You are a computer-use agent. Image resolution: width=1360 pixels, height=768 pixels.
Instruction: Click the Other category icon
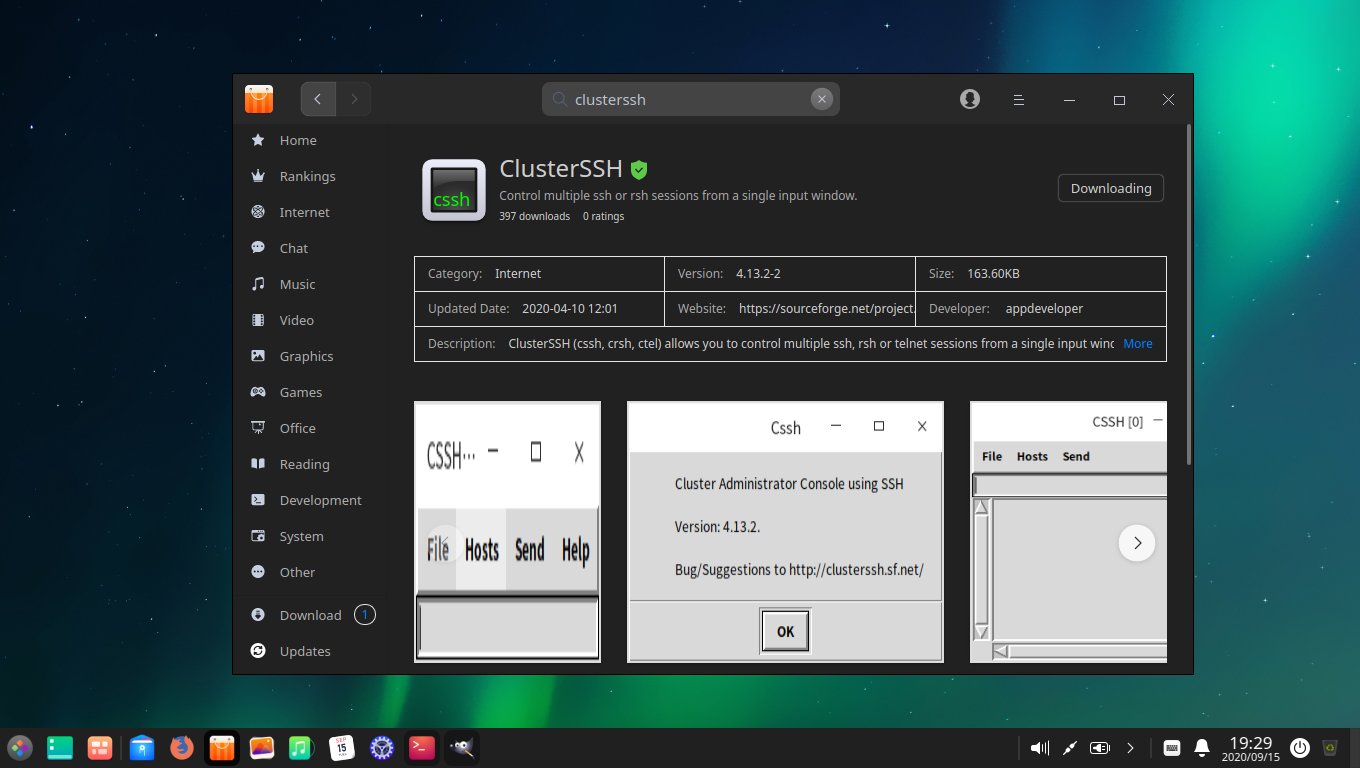pos(258,572)
